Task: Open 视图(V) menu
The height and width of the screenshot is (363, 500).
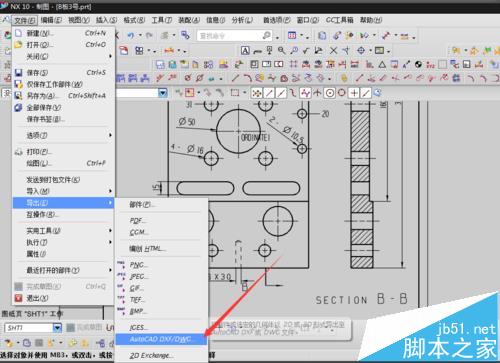Action: (79, 20)
